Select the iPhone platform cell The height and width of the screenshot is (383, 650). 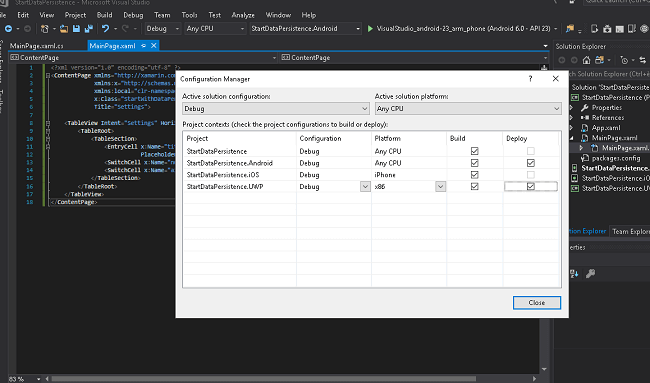click(x=385, y=175)
